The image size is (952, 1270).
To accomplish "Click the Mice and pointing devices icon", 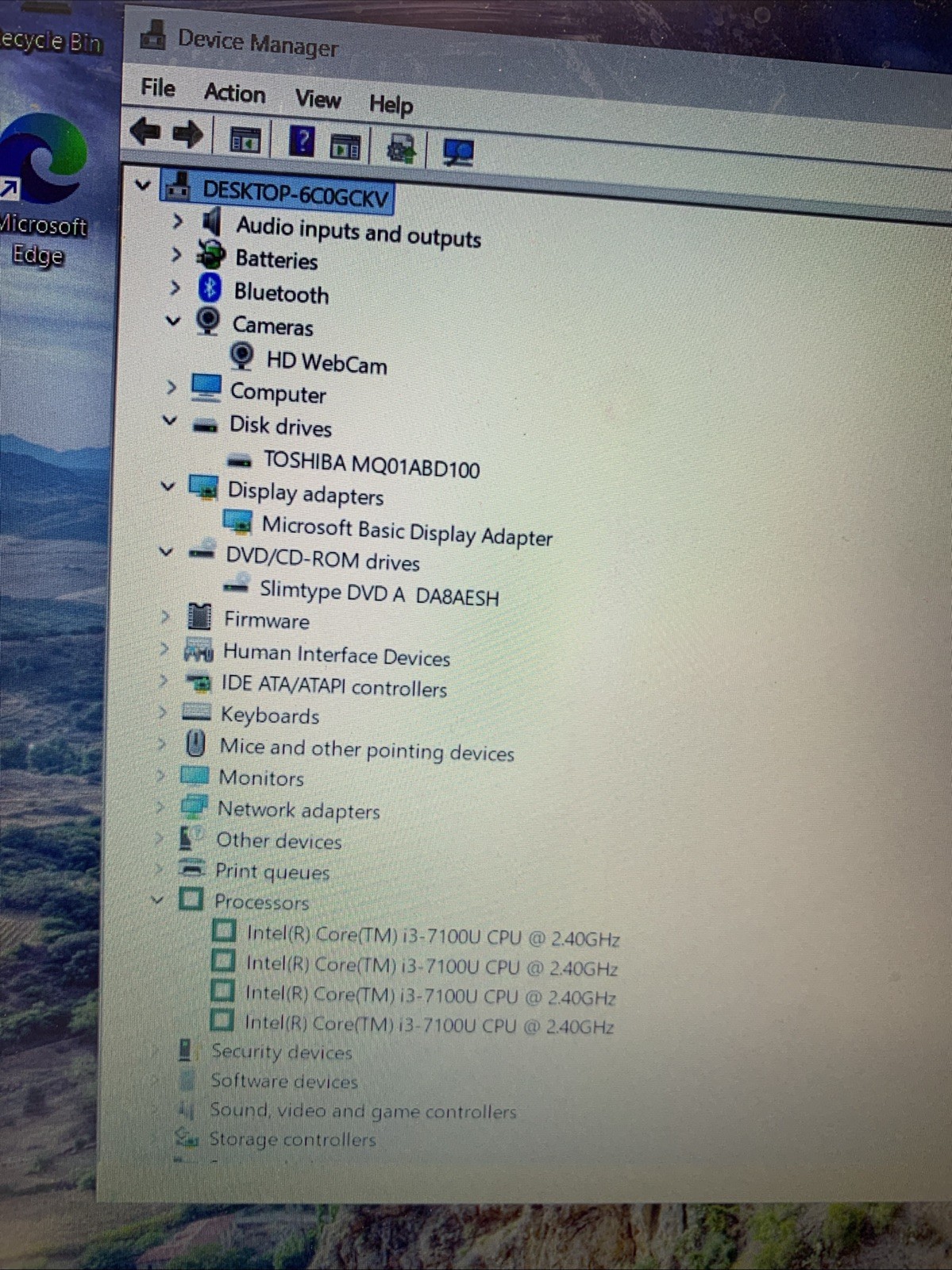I will pos(195,744).
